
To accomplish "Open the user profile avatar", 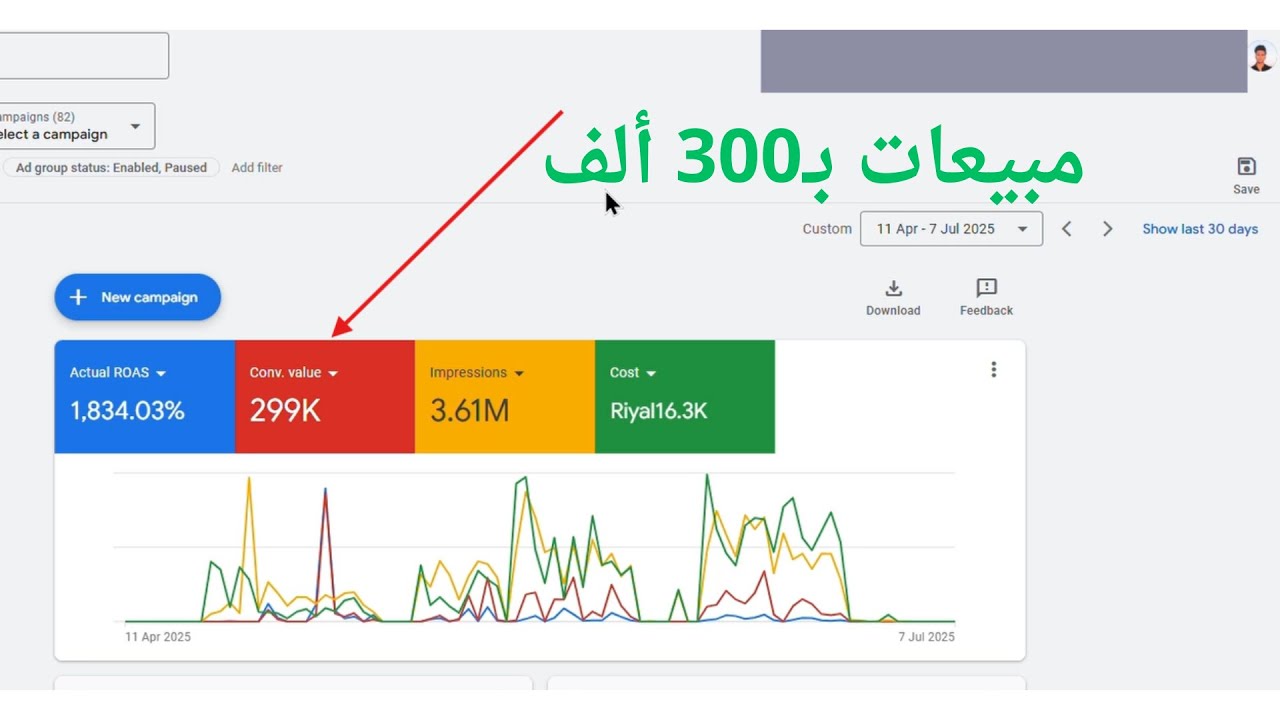I will (1262, 56).
